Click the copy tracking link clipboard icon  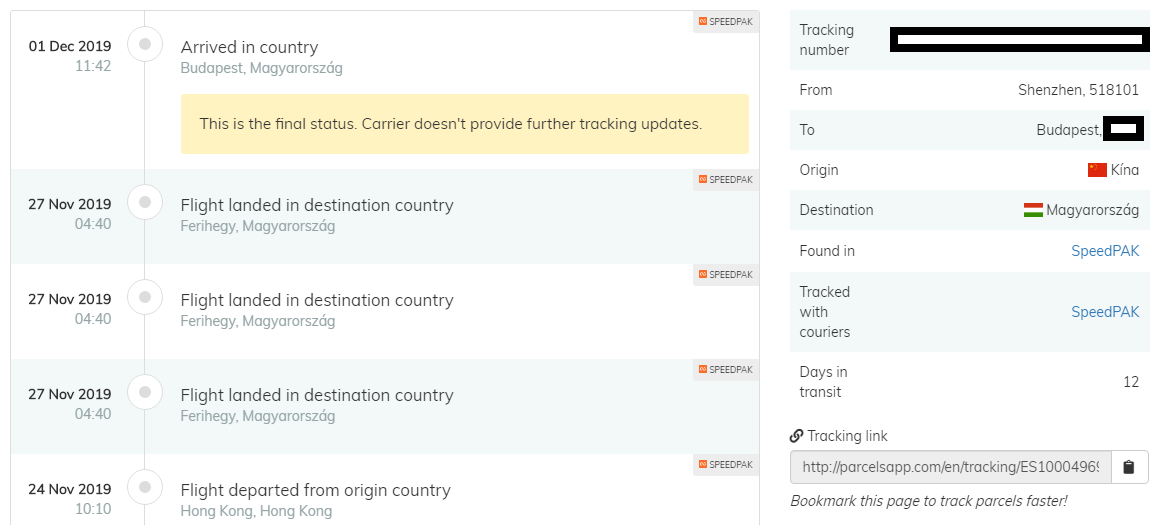1129,467
